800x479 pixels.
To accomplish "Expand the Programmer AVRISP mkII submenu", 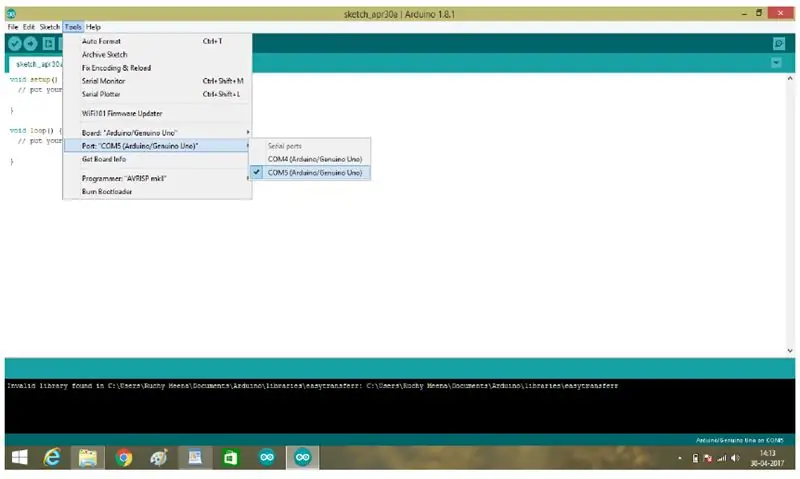I will (x=157, y=179).
